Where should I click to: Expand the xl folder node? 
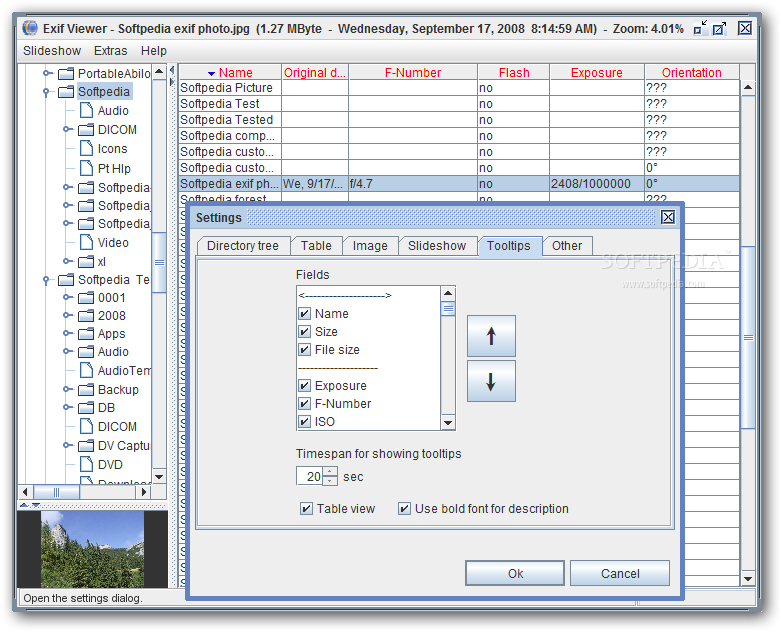67,261
